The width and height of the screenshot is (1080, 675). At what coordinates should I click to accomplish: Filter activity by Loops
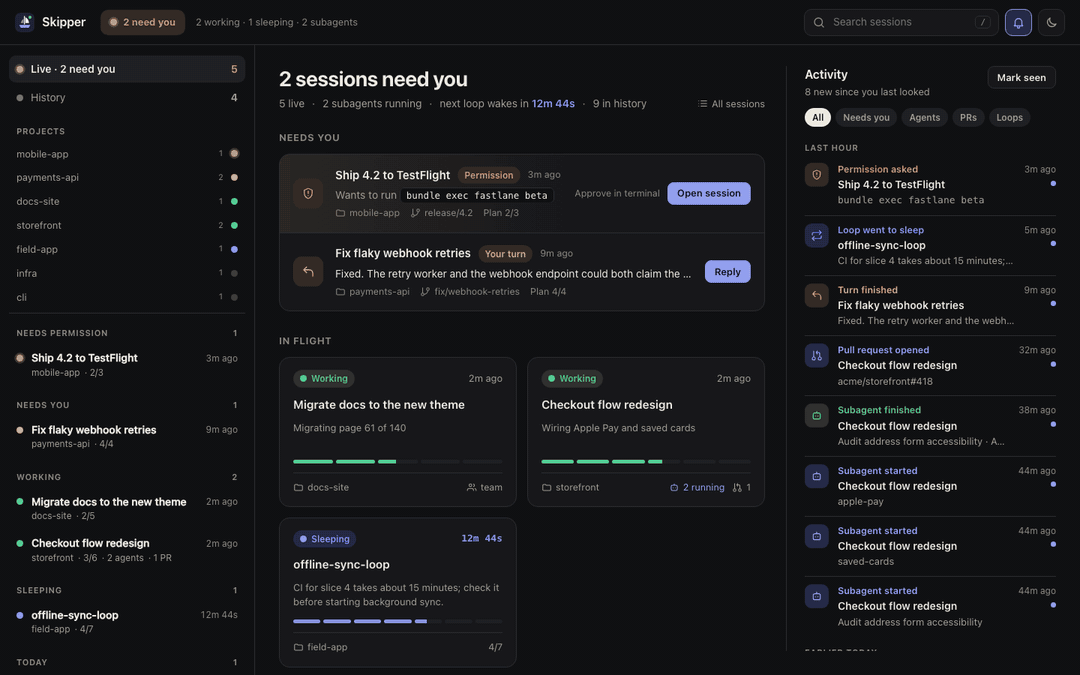pyautogui.click(x=1009, y=118)
